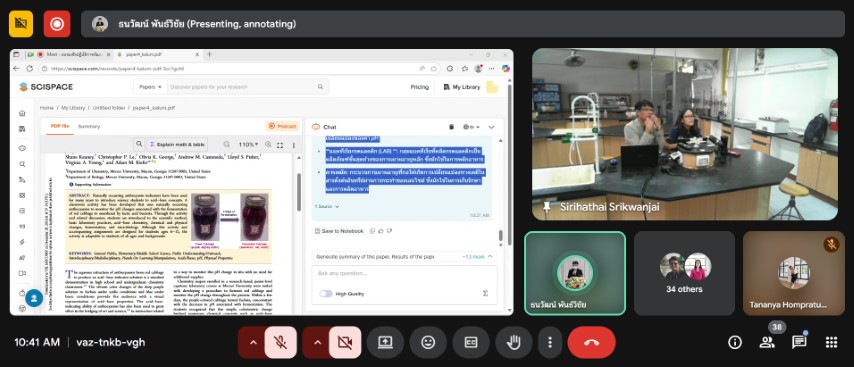Image resolution: width=854 pixels, height=367 pixels.
Task: Expand camera video settings arrow
Action: click(318, 342)
